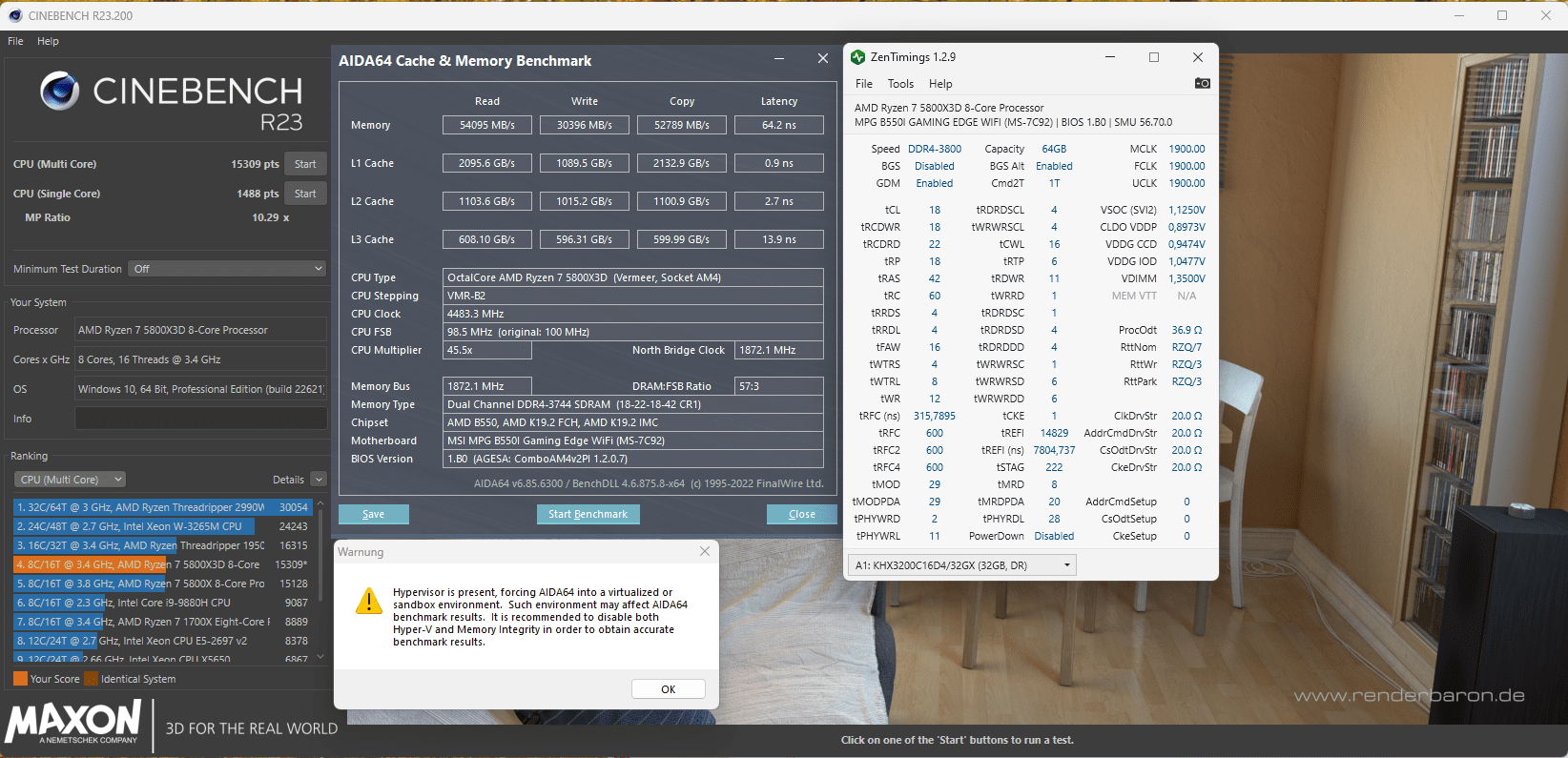Select Xeon E5-2697 v2 ranking entry
Viewport: 1568px width, 758px height.
pos(162,641)
